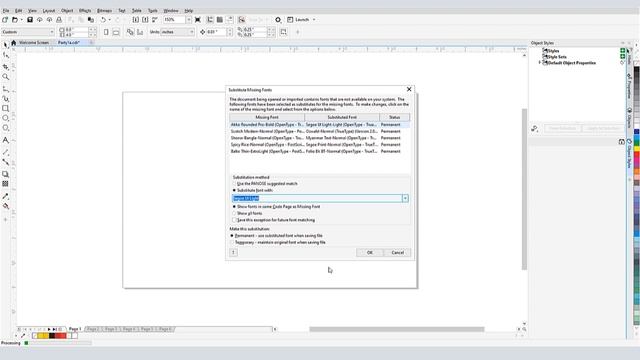
Task: Open the Undo history dropdown arrow
Action: pyautogui.click(x=109, y=20)
